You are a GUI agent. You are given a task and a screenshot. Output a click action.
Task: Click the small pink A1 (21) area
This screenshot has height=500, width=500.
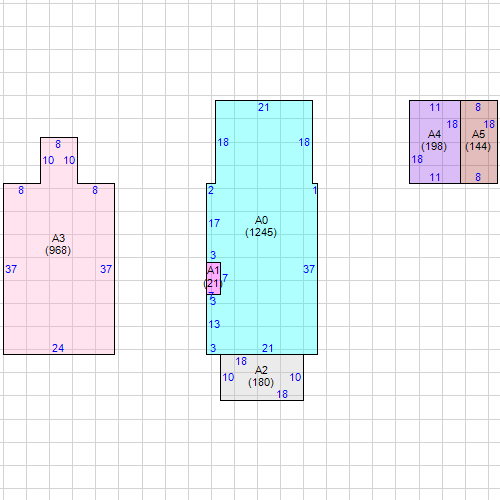click(x=213, y=278)
